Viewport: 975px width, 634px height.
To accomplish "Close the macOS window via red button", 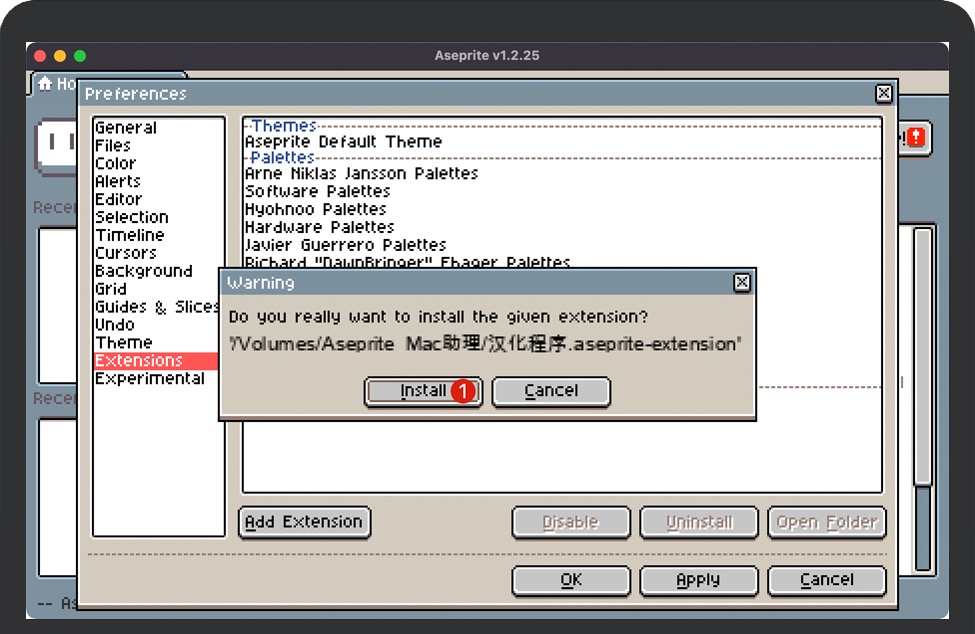I will [40, 56].
